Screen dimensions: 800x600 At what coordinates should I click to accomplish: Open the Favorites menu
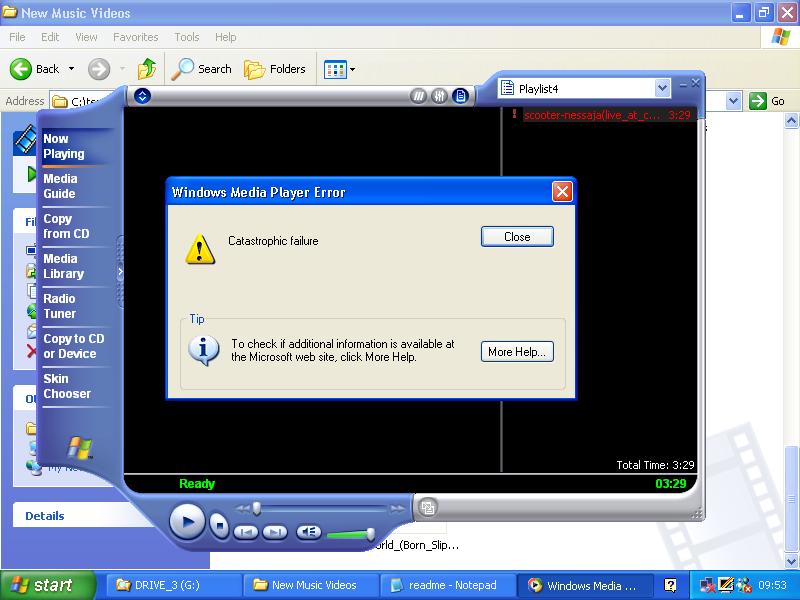(136, 37)
